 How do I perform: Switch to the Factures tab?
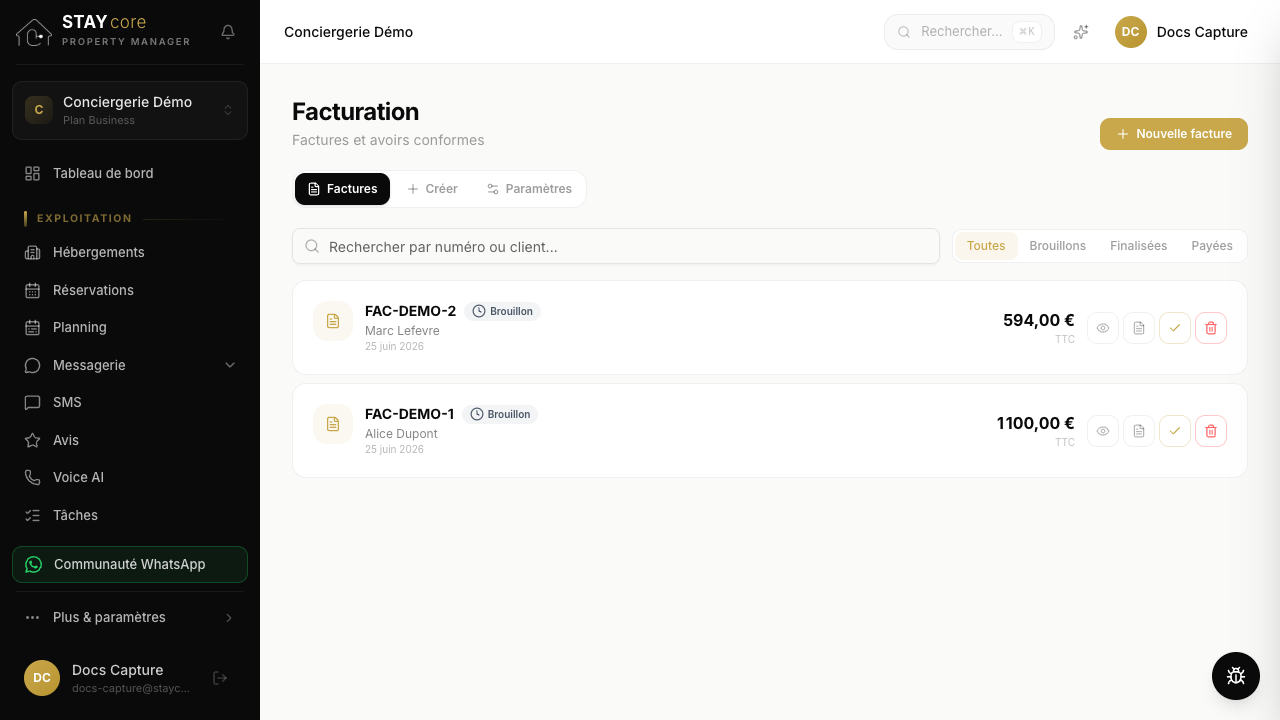pos(342,189)
